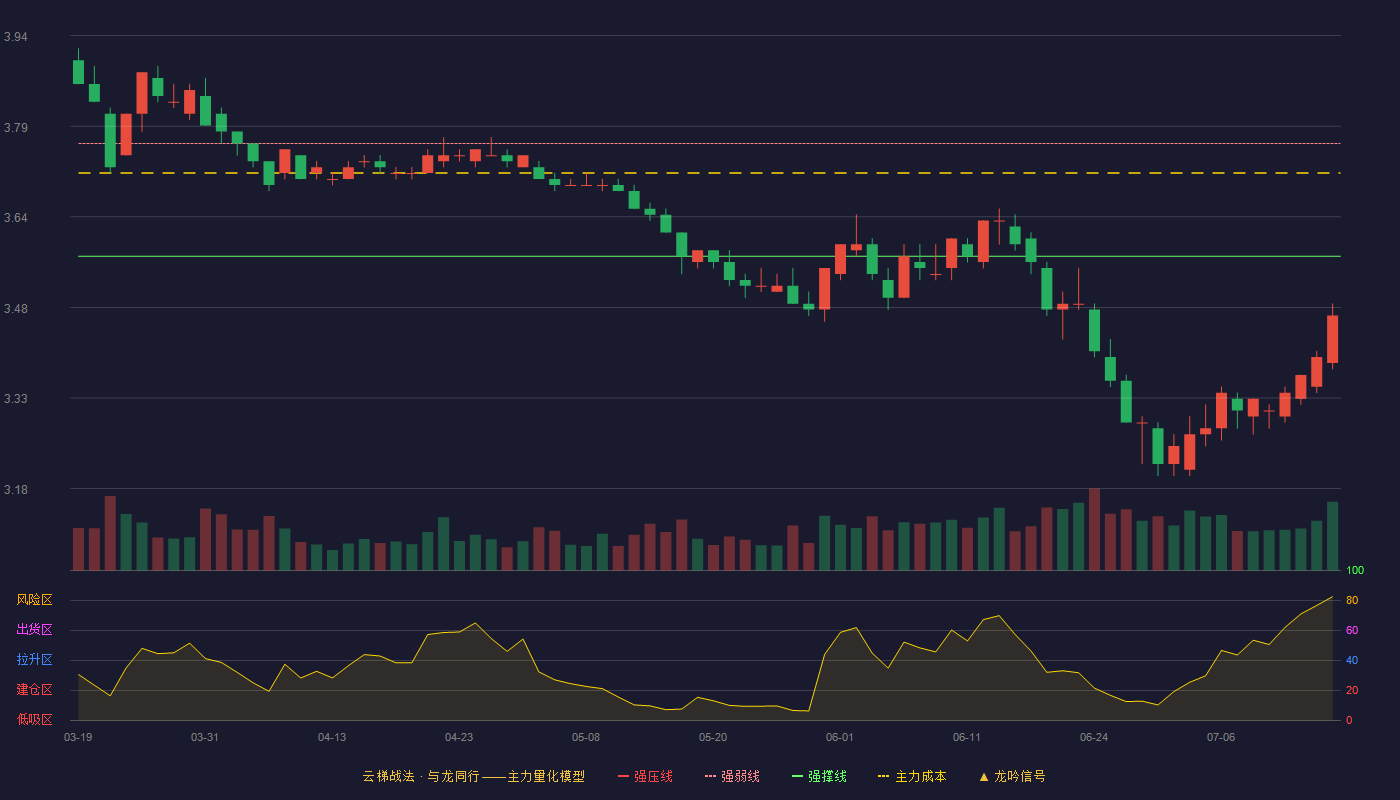Click the tallest red volume bar near 06-24
Screen dimensions: 1400x800
click(x=1094, y=529)
